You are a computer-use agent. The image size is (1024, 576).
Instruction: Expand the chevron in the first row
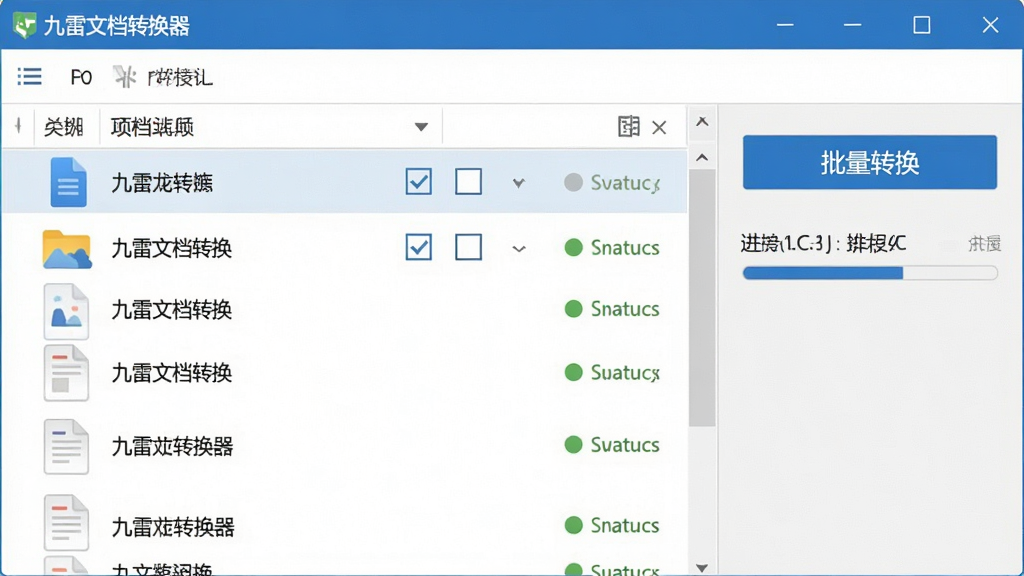click(x=519, y=183)
